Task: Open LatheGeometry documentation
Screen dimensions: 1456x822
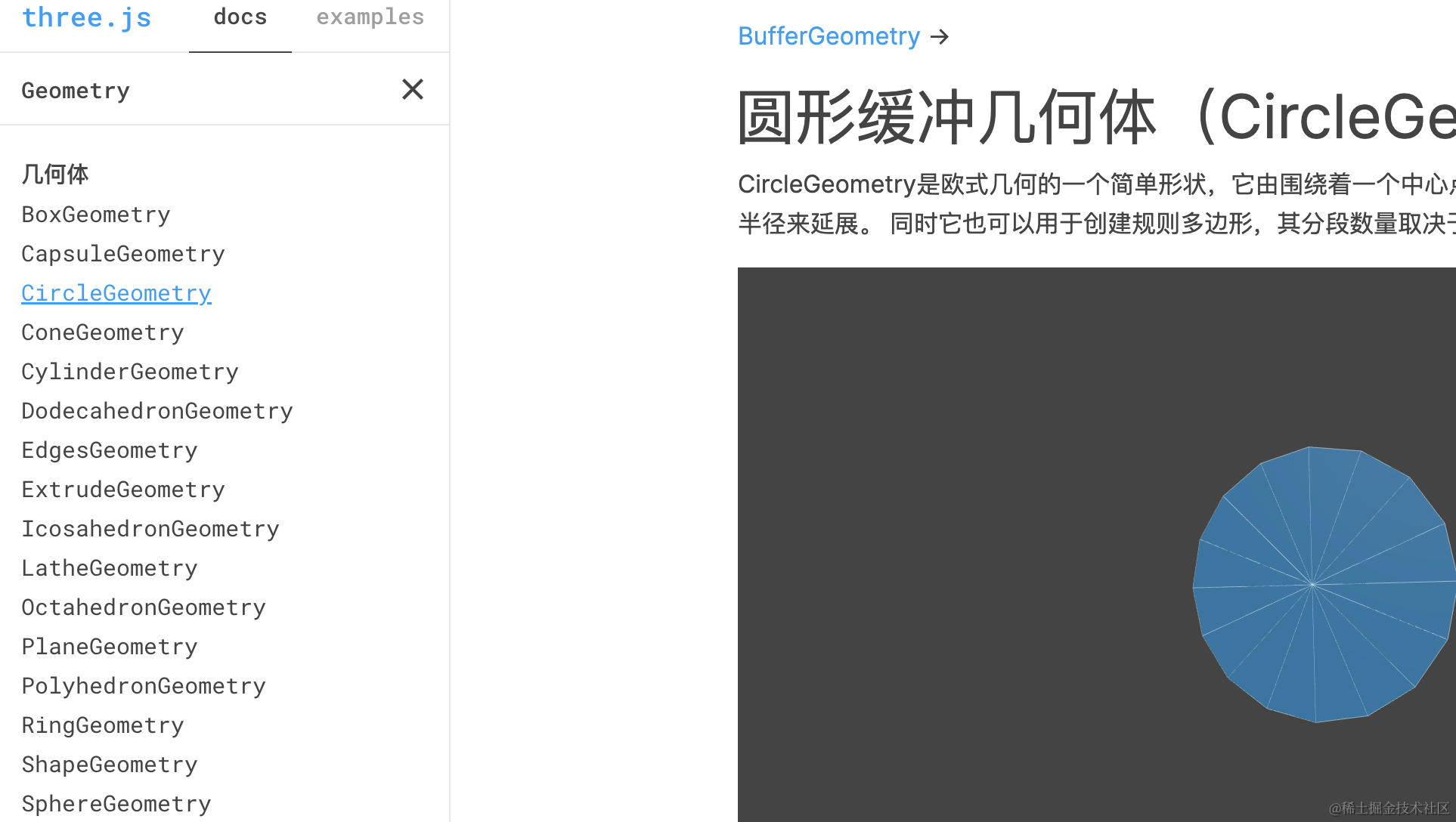Action: 110,568
